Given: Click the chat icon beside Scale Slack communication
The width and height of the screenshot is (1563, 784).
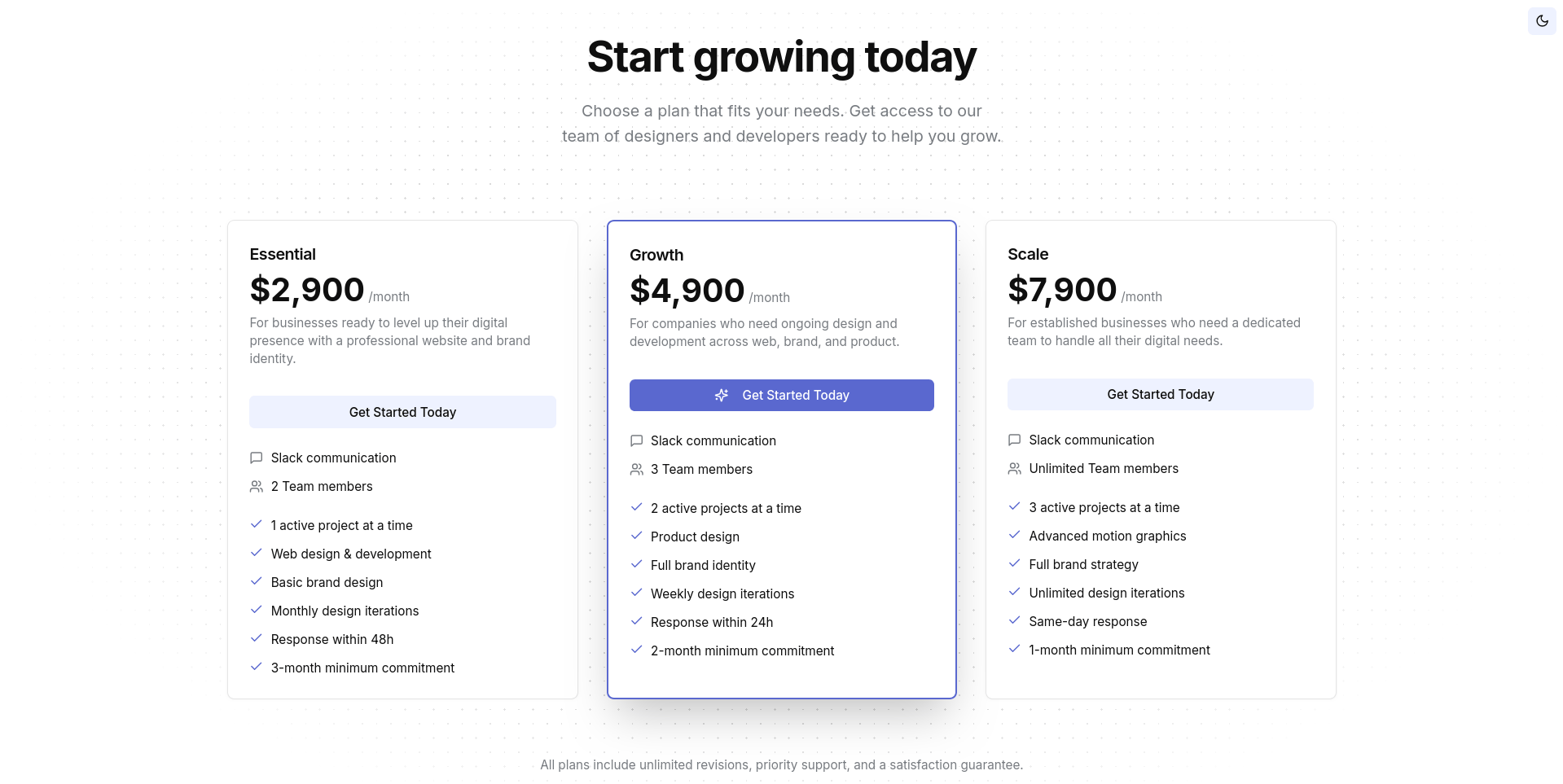Looking at the screenshot, I should (x=1014, y=440).
